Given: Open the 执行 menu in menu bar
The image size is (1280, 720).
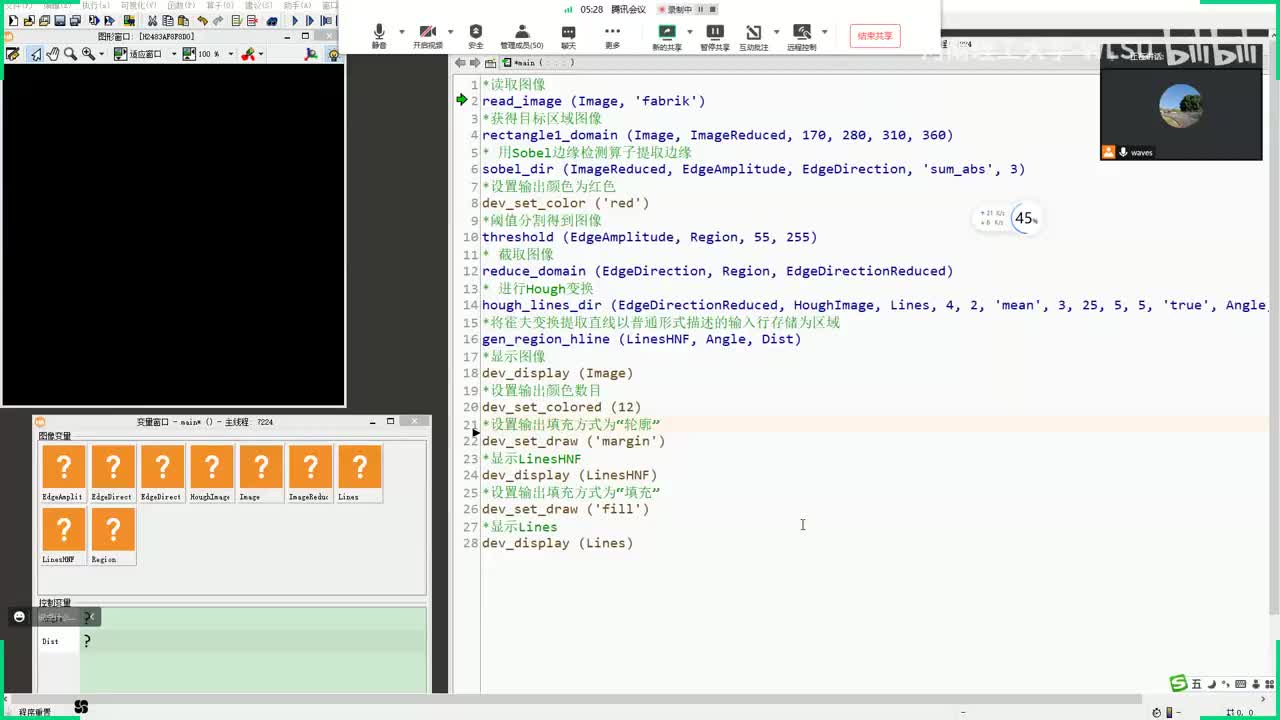Looking at the screenshot, I should coord(95,5).
